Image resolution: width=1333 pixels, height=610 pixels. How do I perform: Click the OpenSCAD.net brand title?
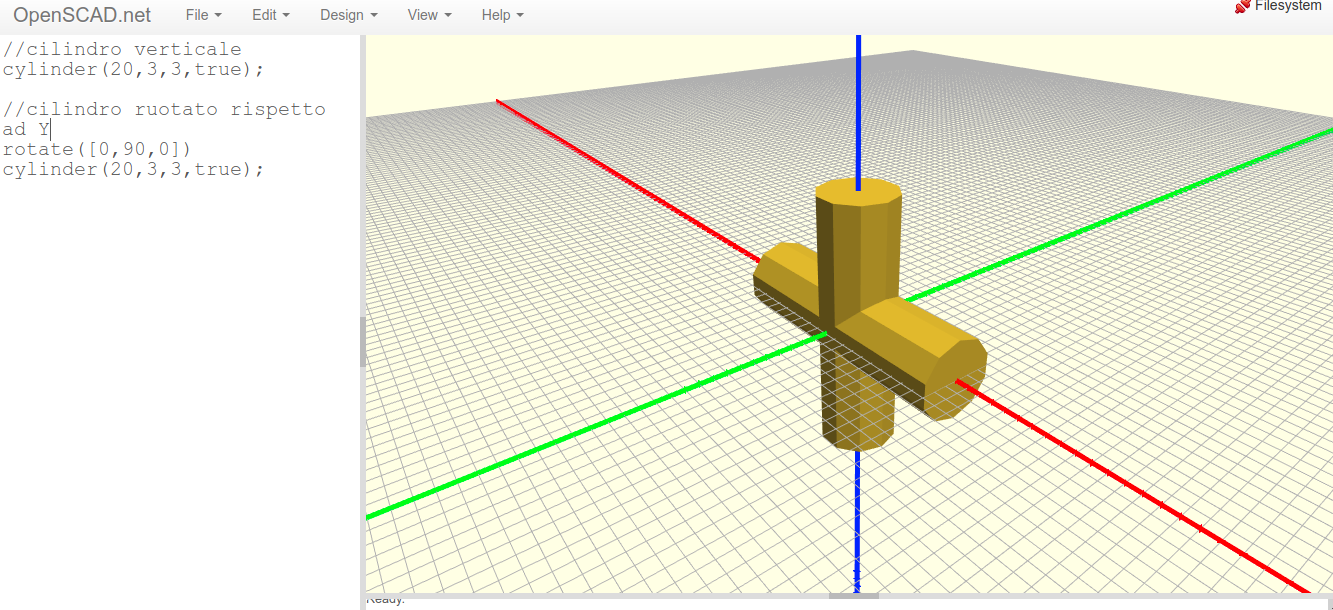[x=82, y=15]
